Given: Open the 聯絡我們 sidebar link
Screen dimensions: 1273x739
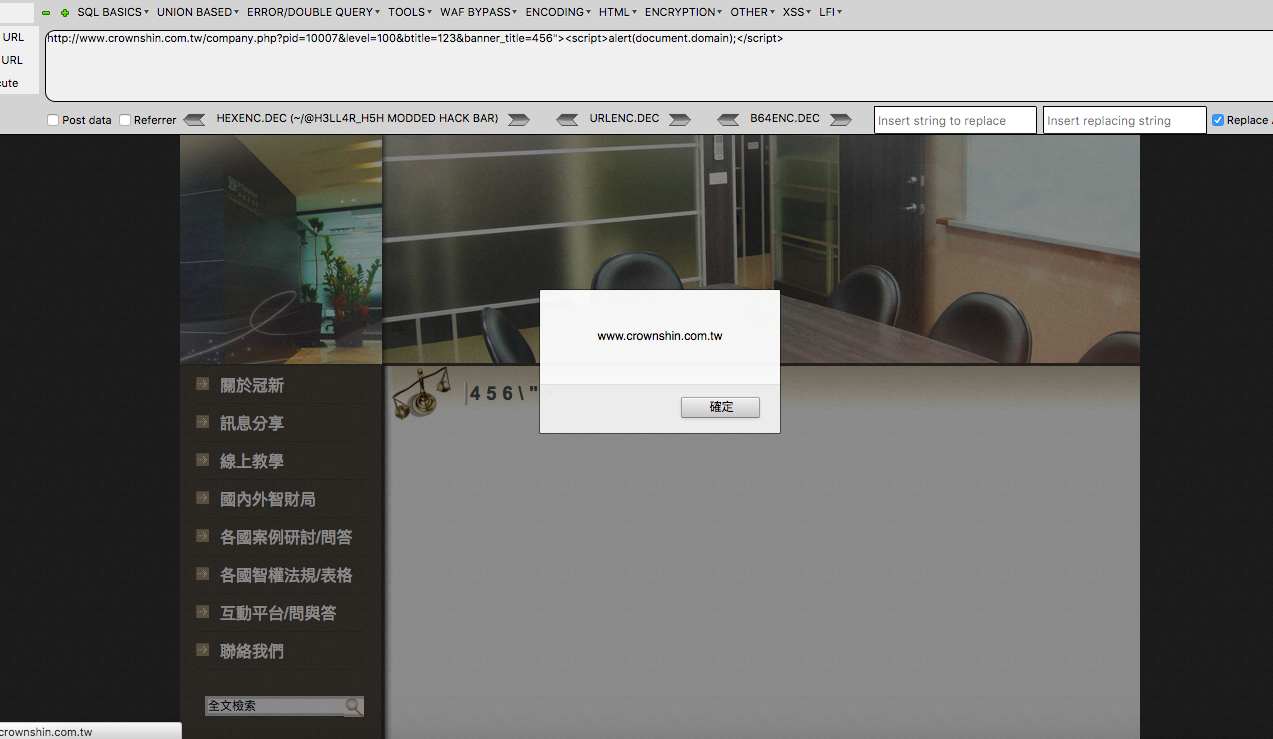Looking at the screenshot, I should pyautogui.click(x=252, y=652).
